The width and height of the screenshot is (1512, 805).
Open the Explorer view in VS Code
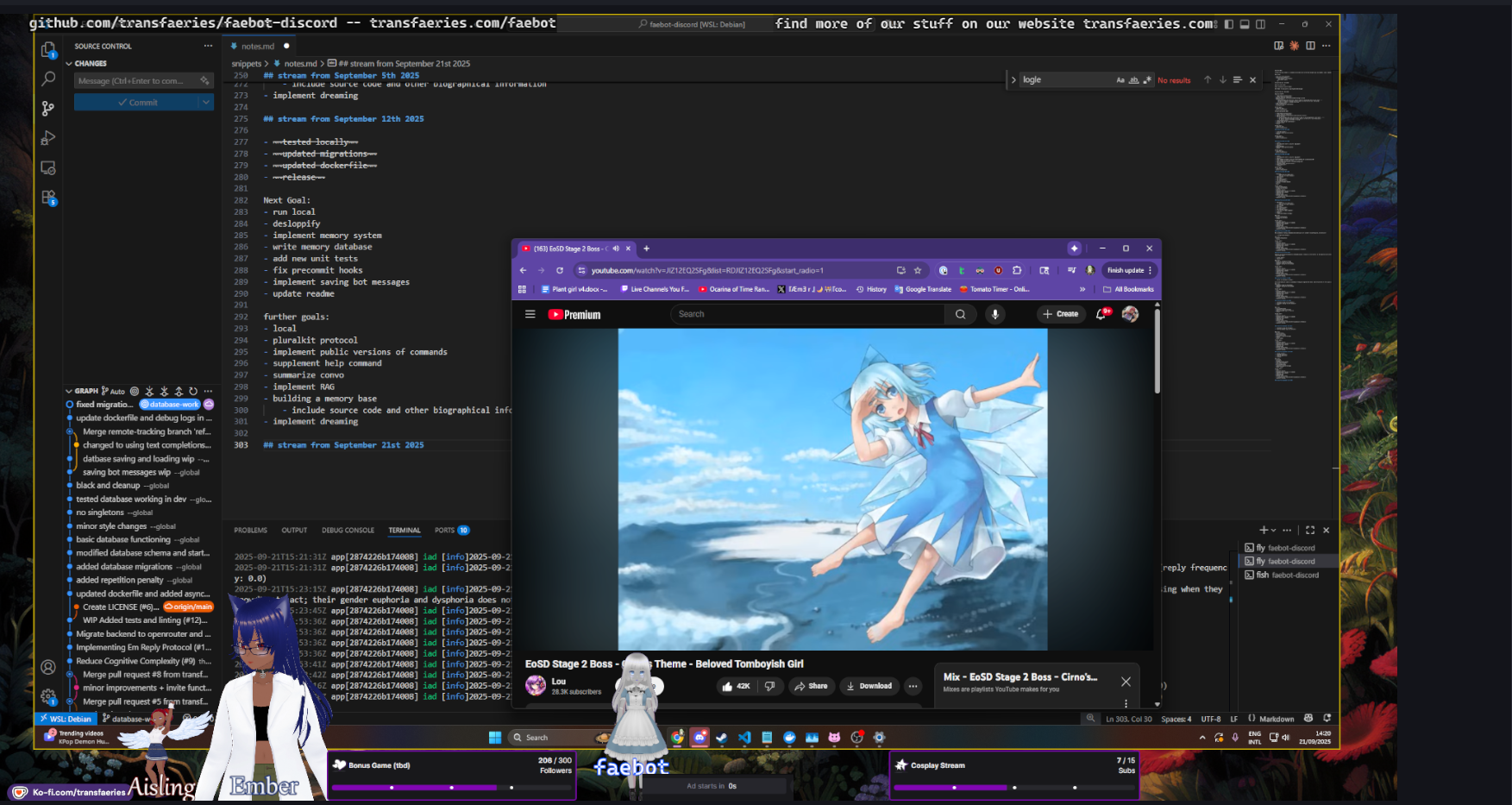pyautogui.click(x=48, y=50)
